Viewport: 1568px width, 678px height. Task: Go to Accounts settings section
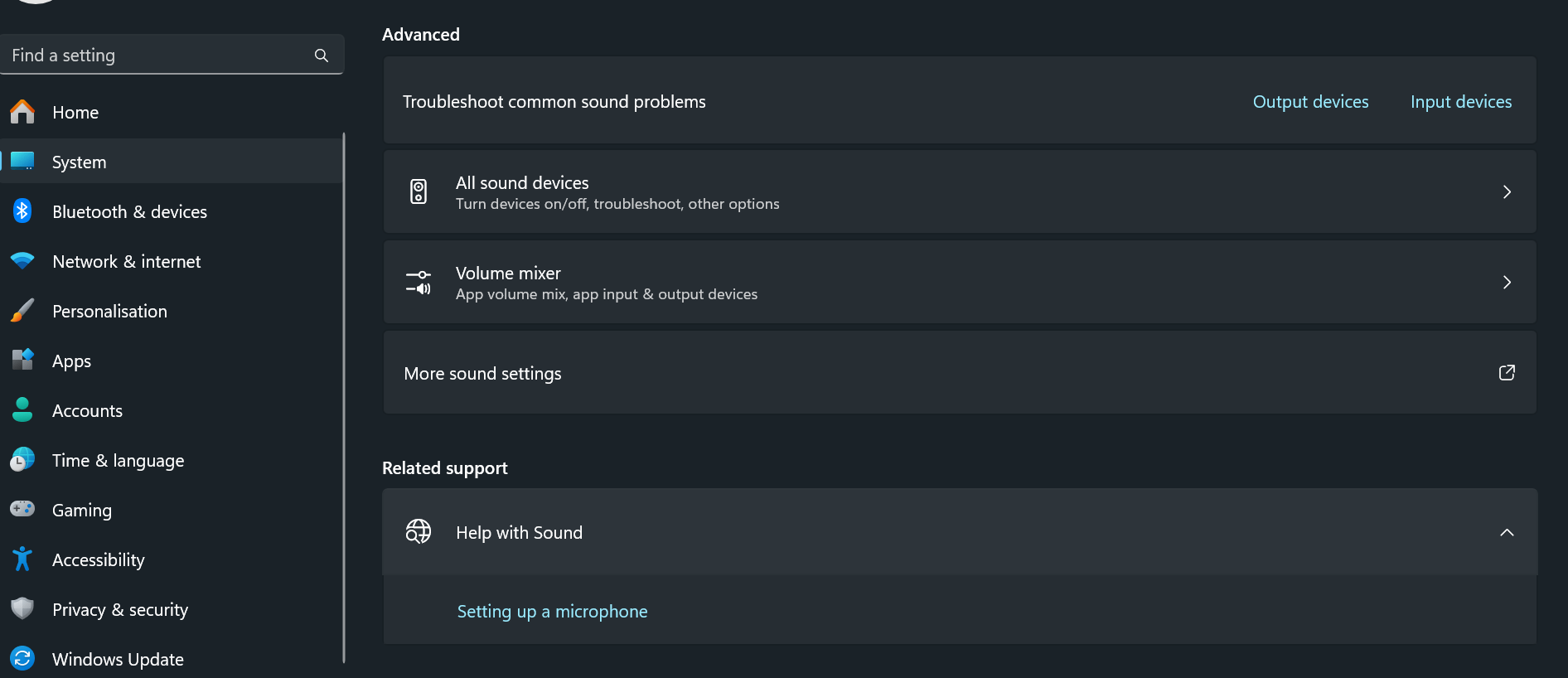pos(87,411)
